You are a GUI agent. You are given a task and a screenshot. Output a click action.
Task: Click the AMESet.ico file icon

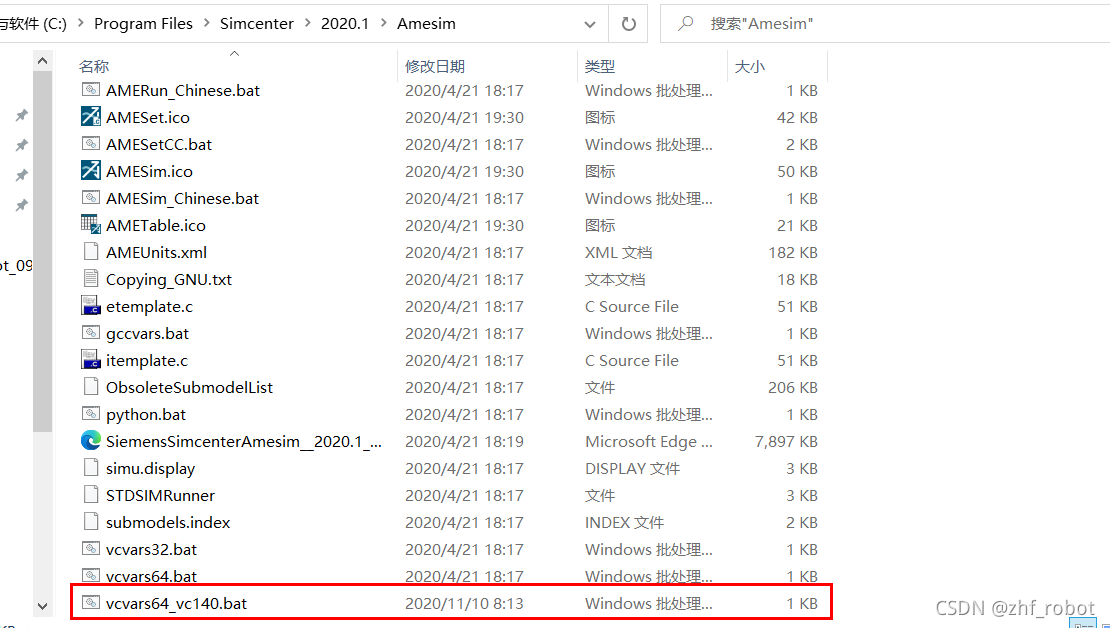coord(91,117)
